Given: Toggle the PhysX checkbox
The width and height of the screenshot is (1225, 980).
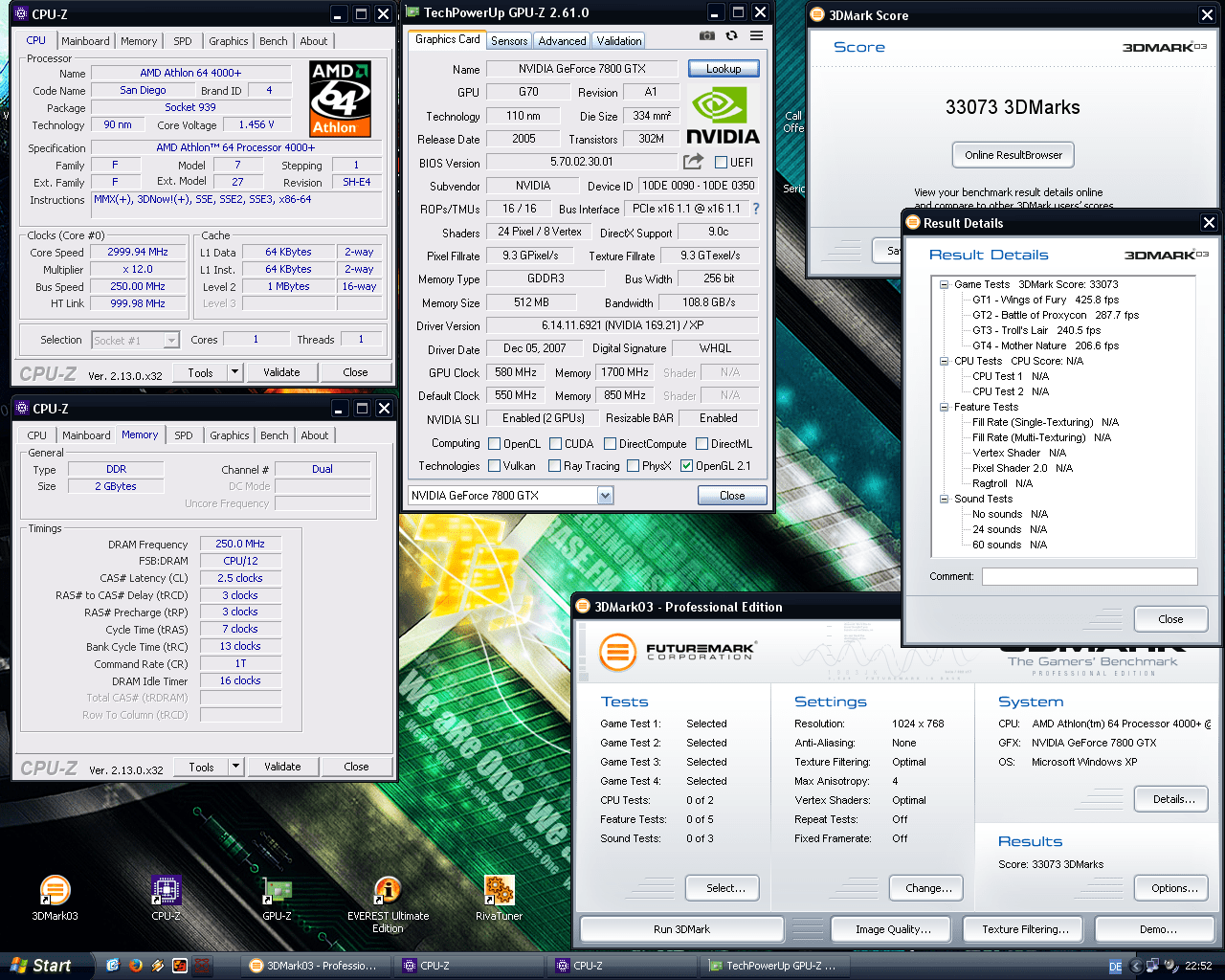Looking at the screenshot, I should pos(633,466).
